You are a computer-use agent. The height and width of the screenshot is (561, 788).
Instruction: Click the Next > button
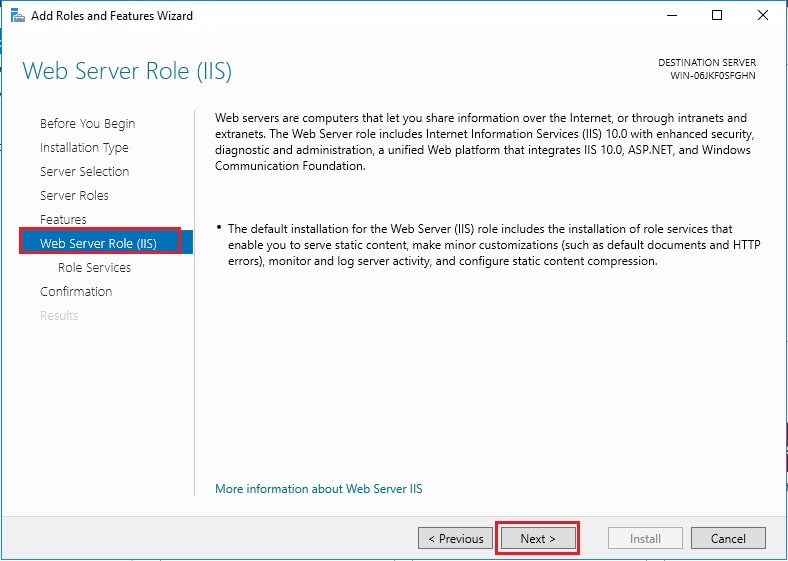point(538,538)
